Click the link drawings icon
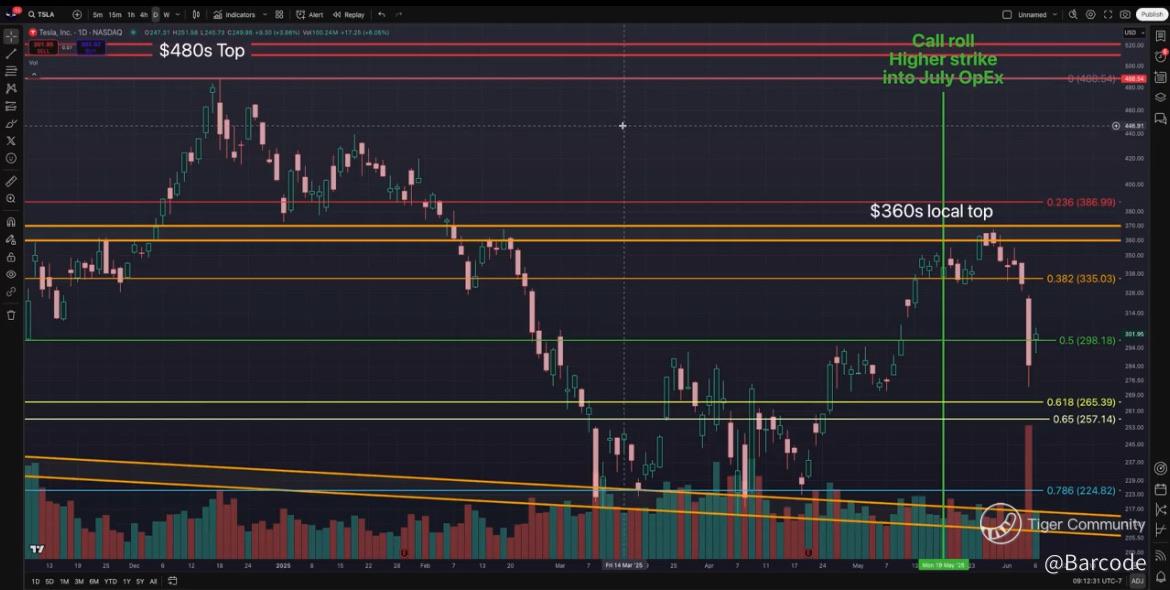This screenshot has width=1170, height=590. click(x=10, y=292)
